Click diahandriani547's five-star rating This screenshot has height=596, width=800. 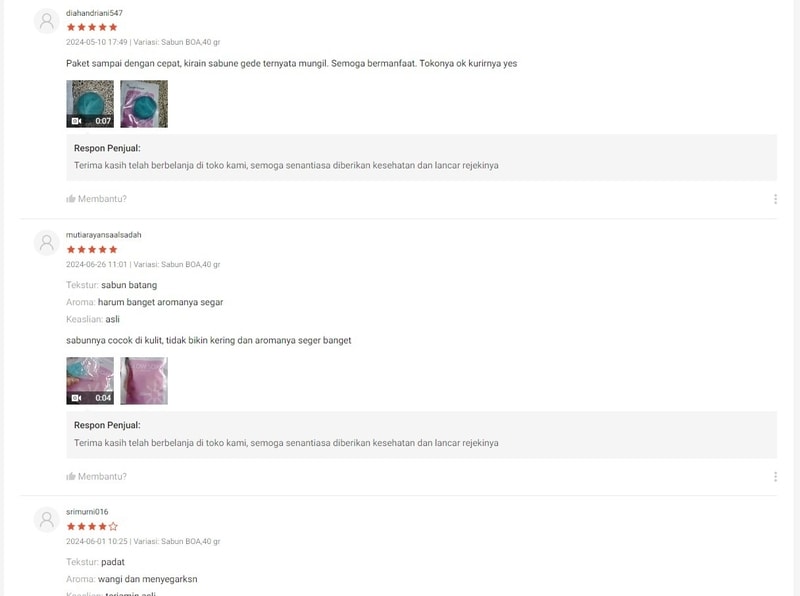pyautogui.click(x=92, y=27)
